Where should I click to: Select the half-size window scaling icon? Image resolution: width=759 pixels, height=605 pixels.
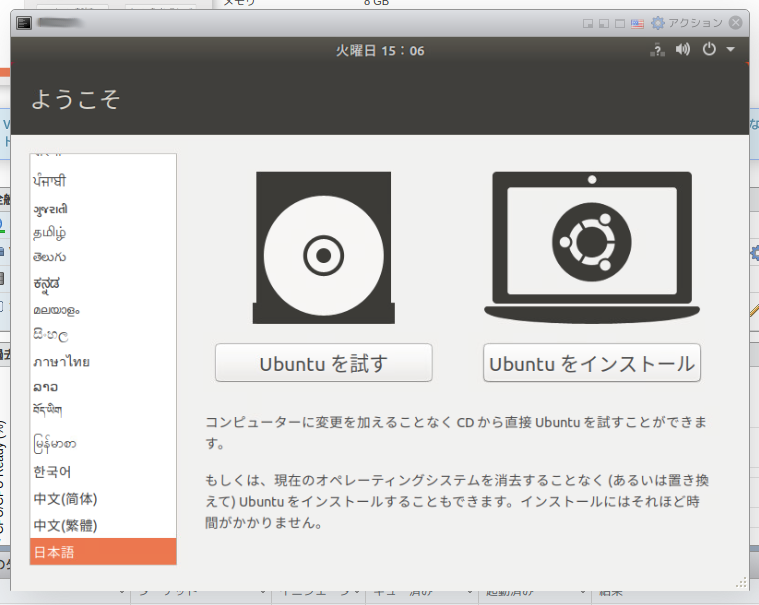pos(604,23)
